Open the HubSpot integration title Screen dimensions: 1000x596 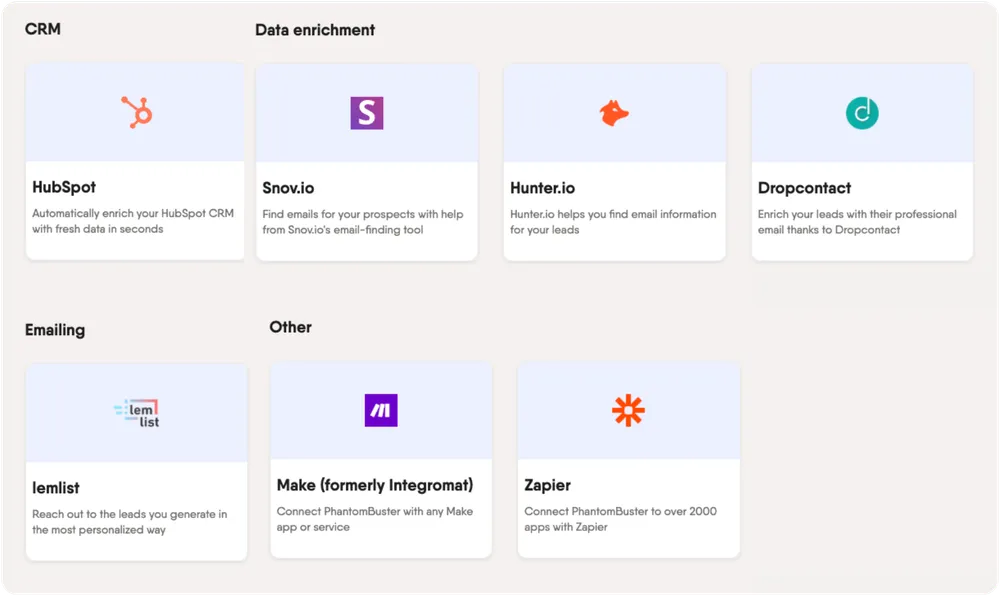click(64, 187)
